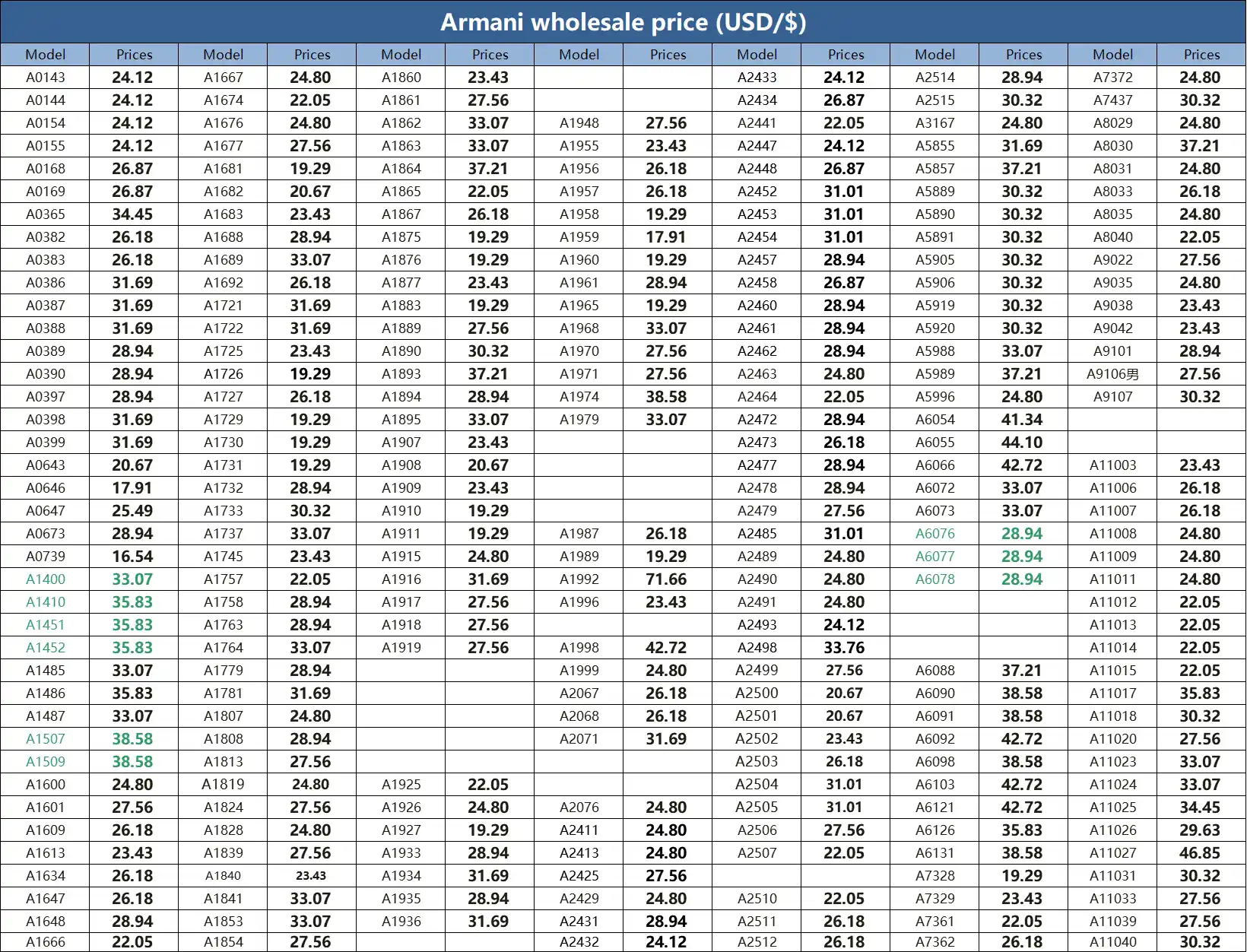This screenshot has height=952, width=1247.
Task: Click the title 'Armani wholesale price (USD/$)'
Action: point(623,22)
